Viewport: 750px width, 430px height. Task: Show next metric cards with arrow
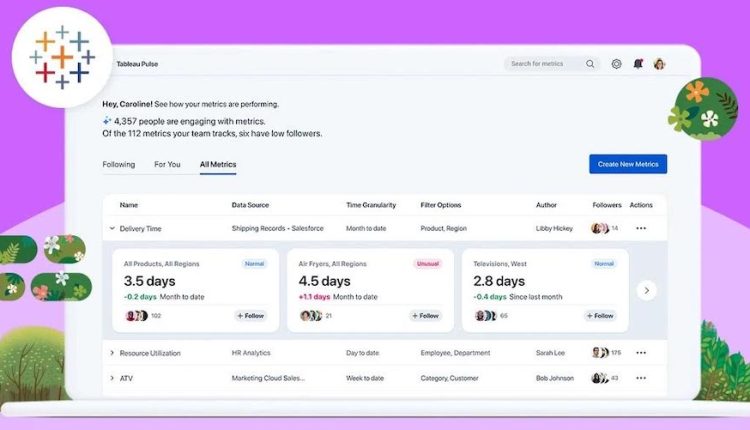coord(647,290)
